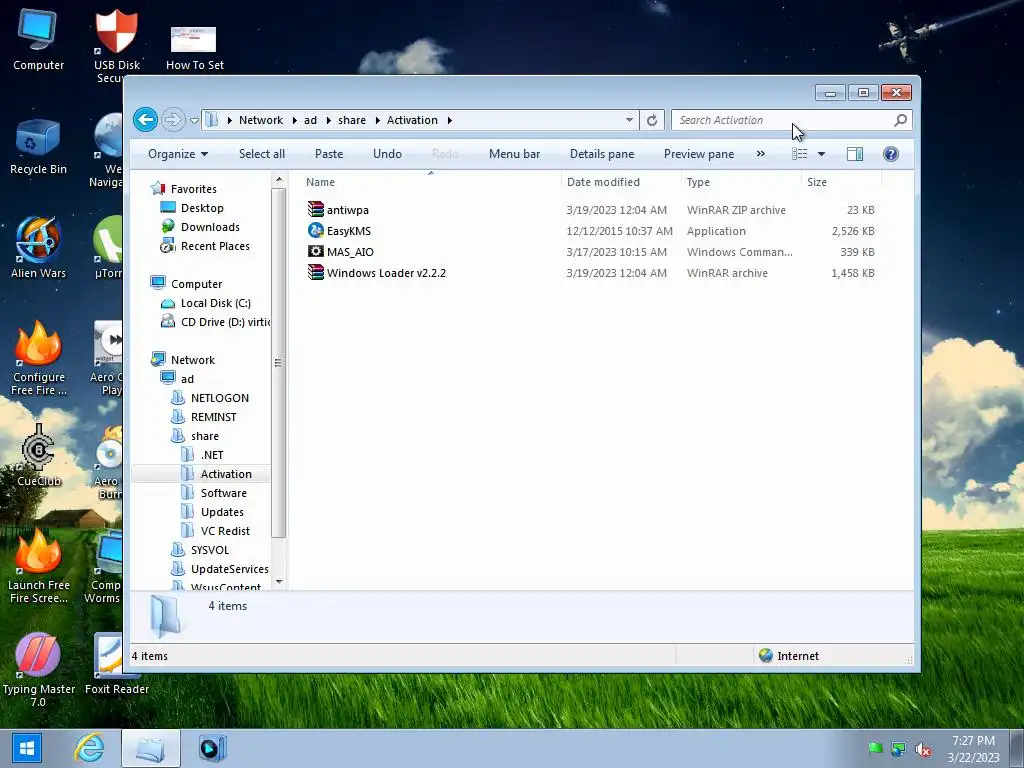Click navigation pane scrollbar up arrow
The width and height of the screenshot is (1024, 768).
tap(279, 180)
